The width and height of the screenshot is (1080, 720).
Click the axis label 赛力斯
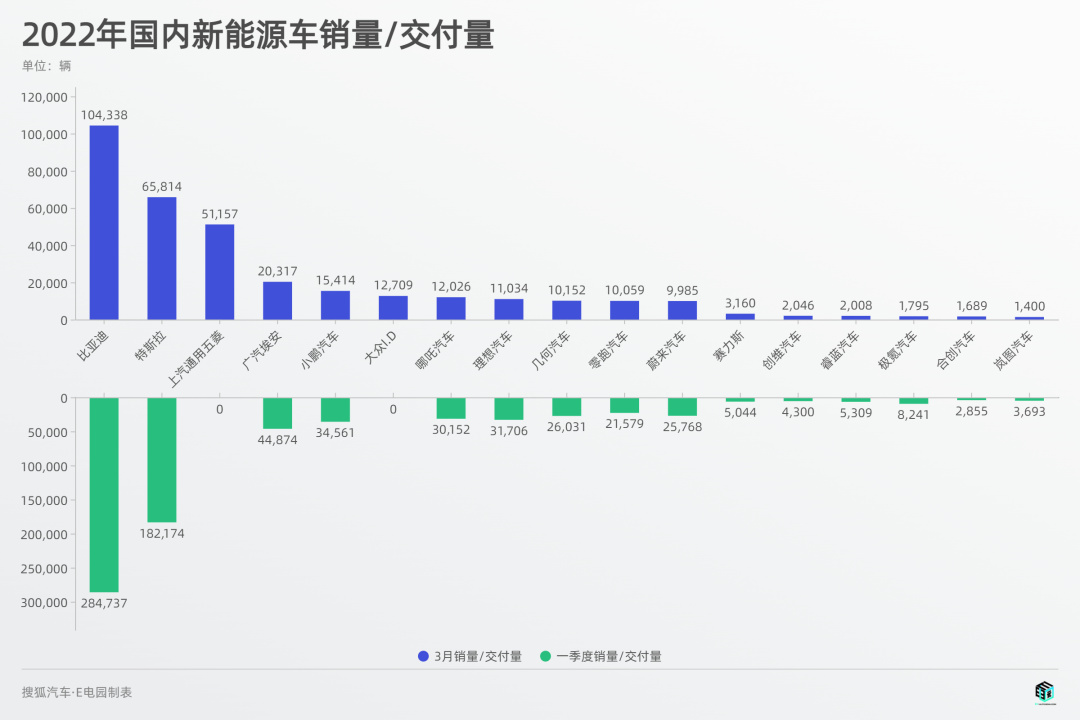729,346
